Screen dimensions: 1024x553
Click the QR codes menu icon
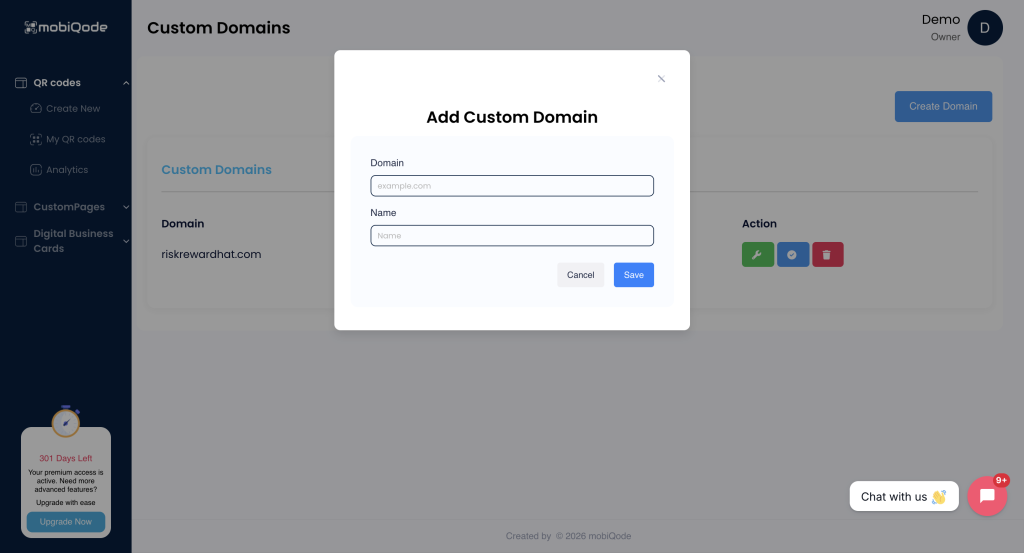tap(21, 83)
